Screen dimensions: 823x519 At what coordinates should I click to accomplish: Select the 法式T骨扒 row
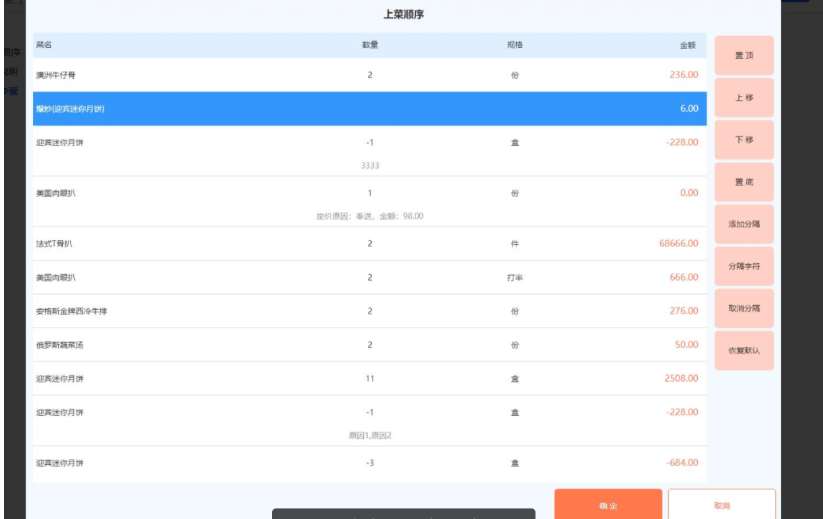coord(369,243)
